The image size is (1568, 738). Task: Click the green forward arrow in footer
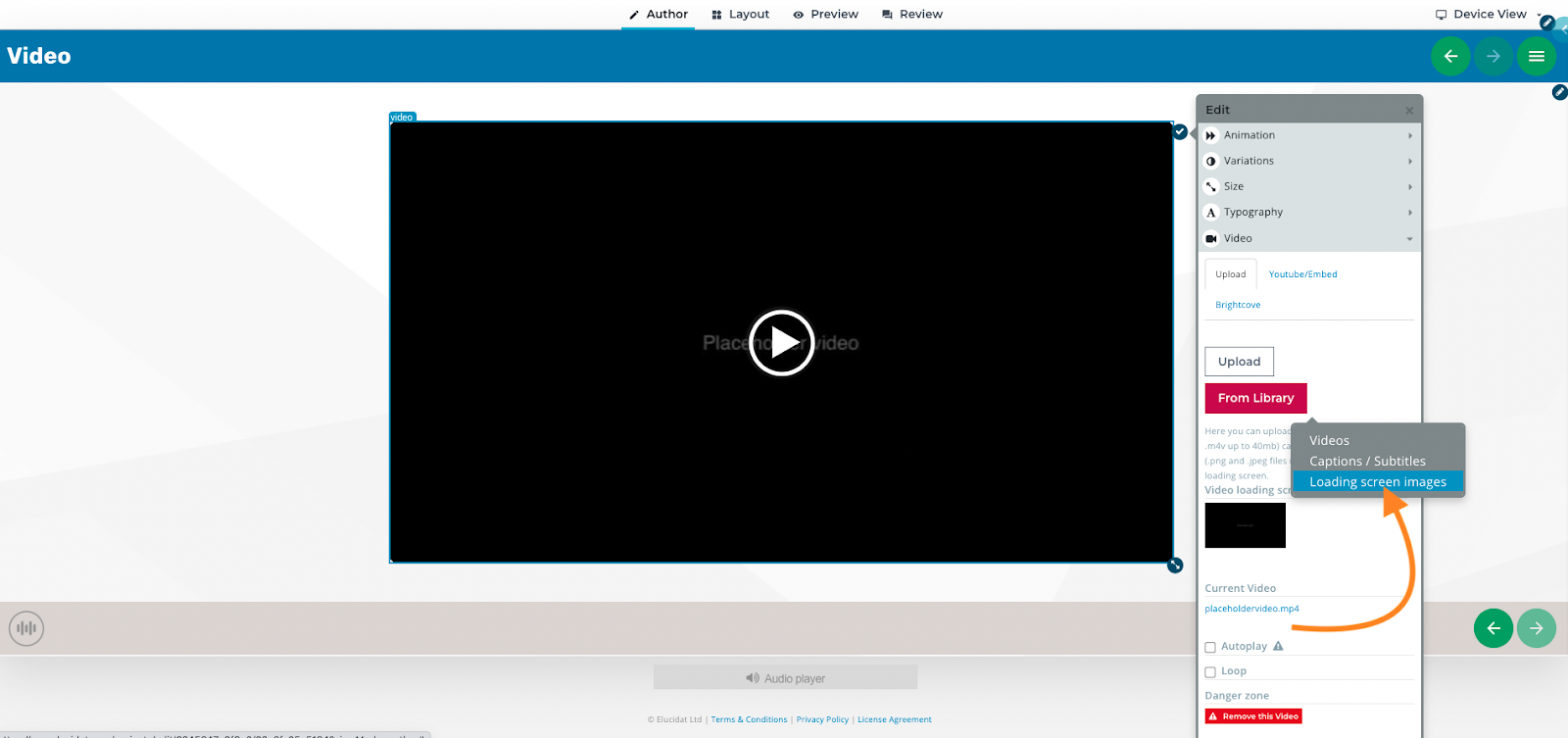click(x=1537, y=628)
